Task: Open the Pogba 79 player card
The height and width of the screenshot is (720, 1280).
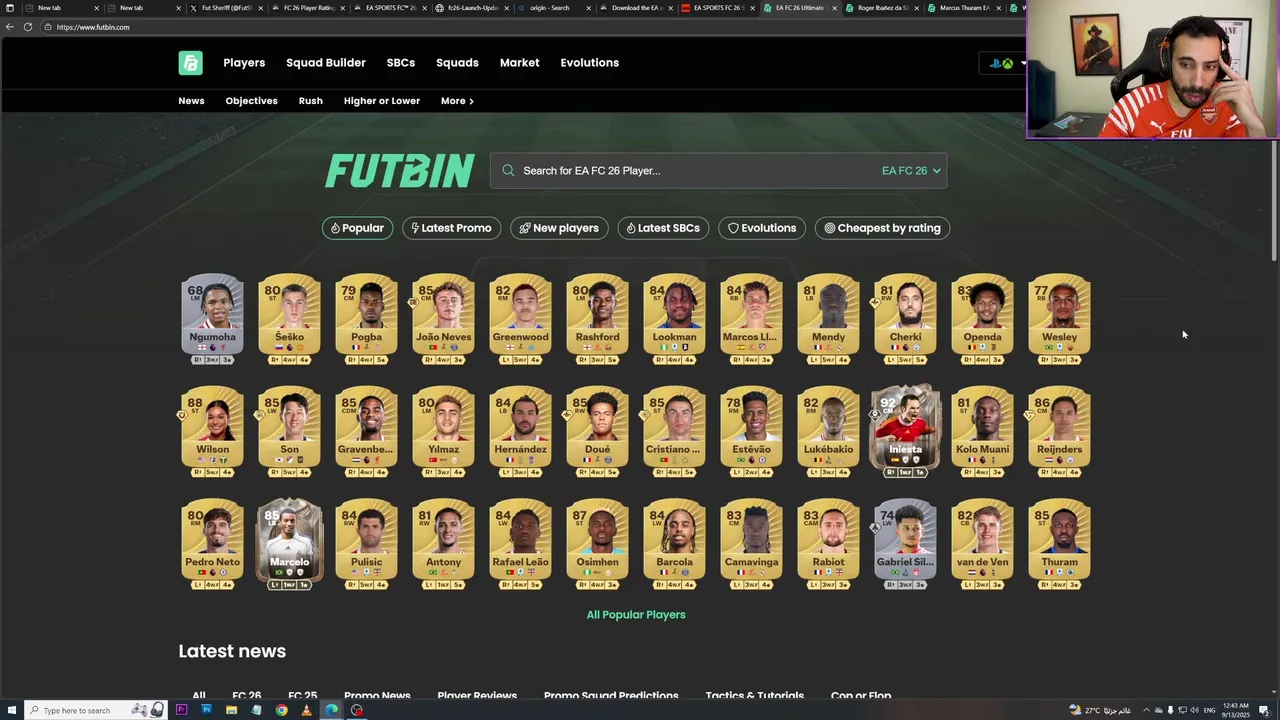Action: pyautogui.click(x=366, y=319)
